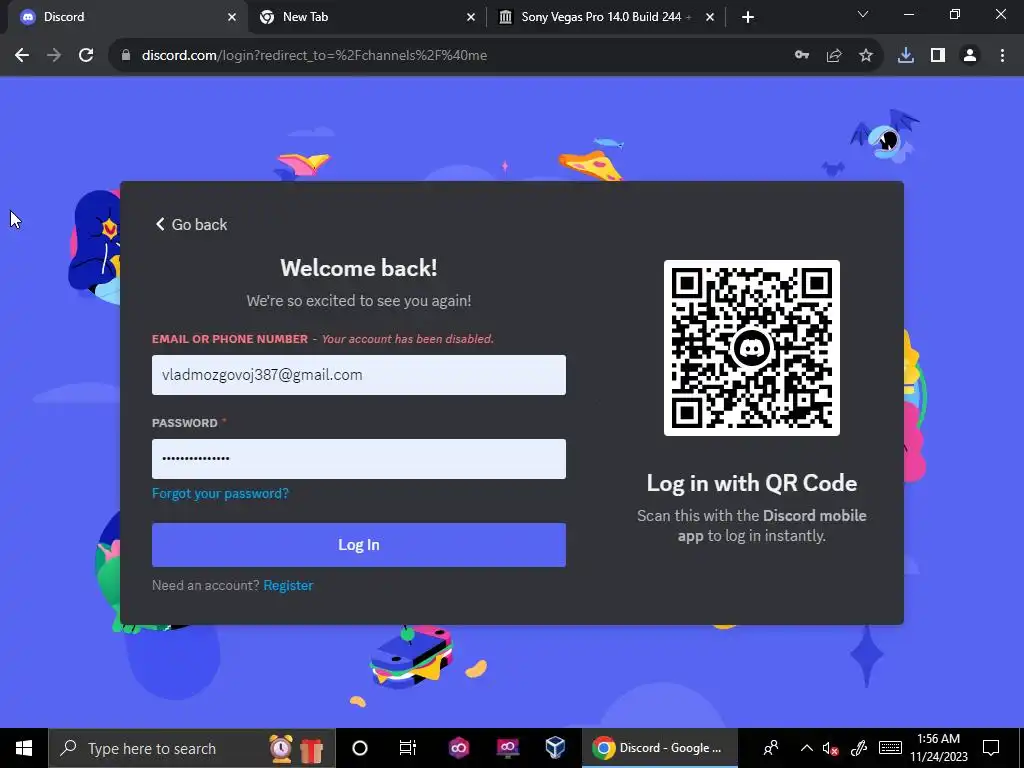
Task: Open Cortana circle icon on taskbar
Action: click(360, 748)
